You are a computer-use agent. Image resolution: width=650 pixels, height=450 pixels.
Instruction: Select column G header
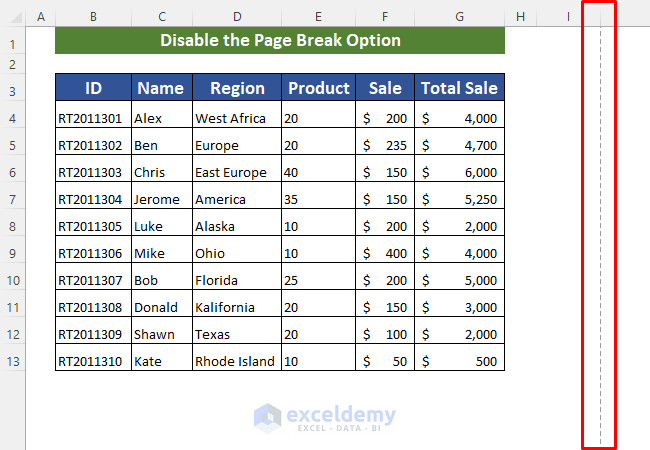459,17
